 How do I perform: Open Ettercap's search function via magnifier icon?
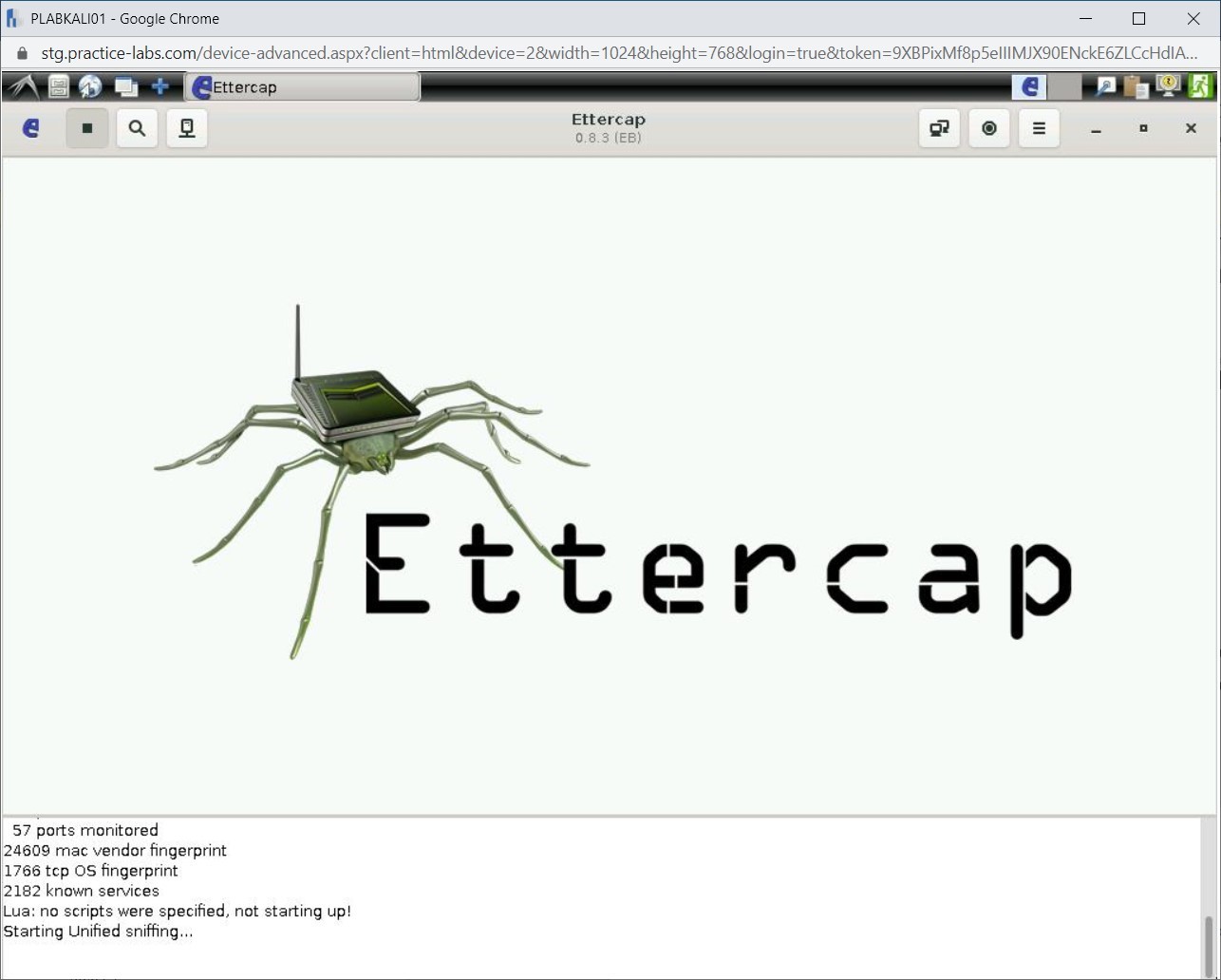coord(137,128)
